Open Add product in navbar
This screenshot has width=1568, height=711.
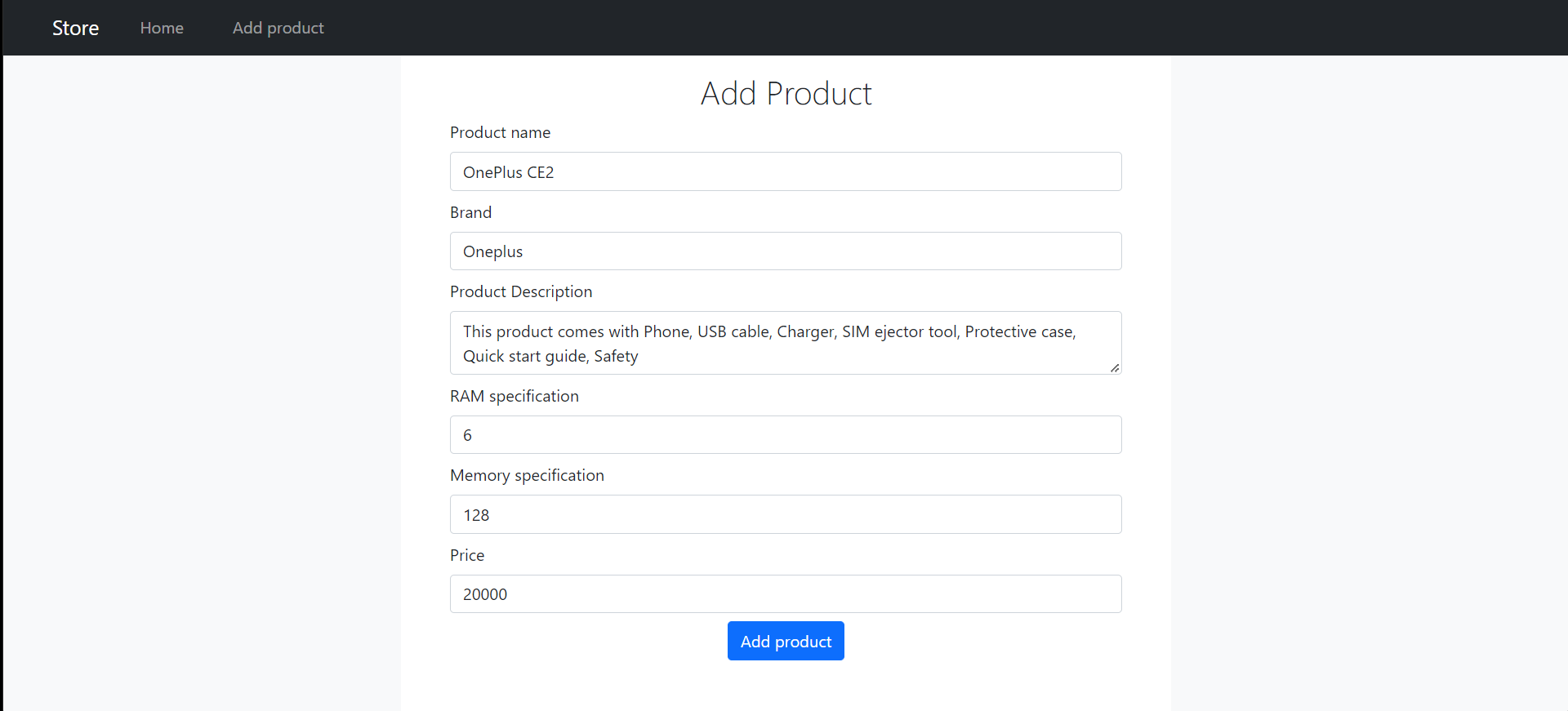tap(278, 28)
